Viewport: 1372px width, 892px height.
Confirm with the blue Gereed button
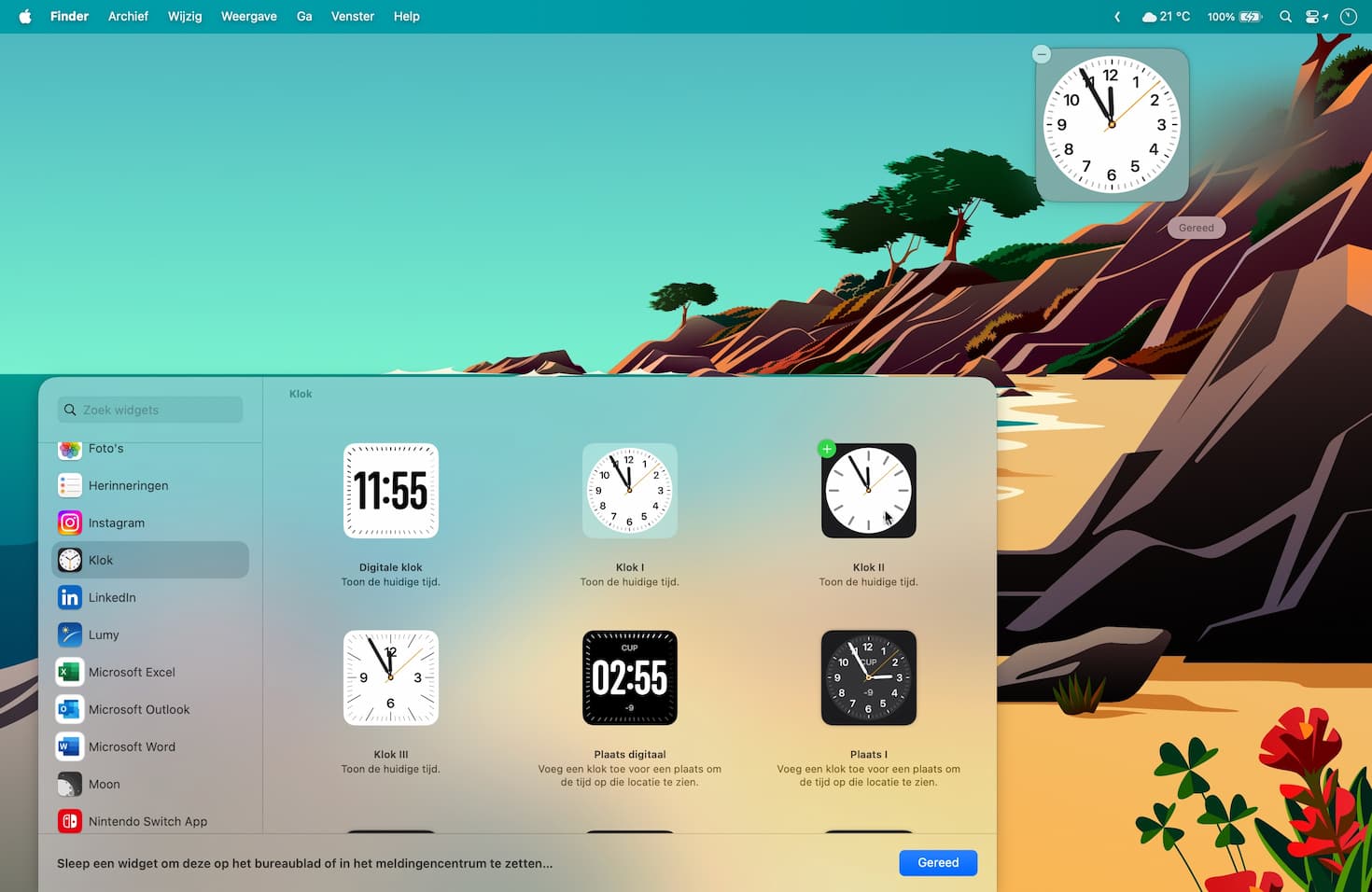point(938,862)
